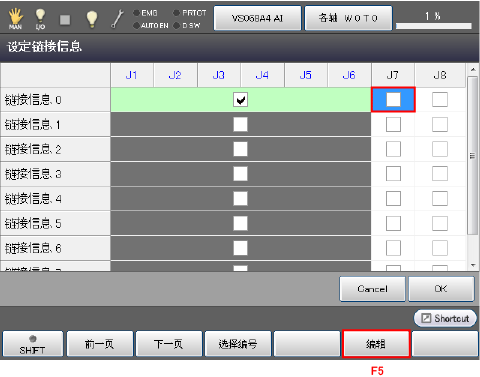
Task: Check J7 box for 链接信息 6
Action: [393, 248]
